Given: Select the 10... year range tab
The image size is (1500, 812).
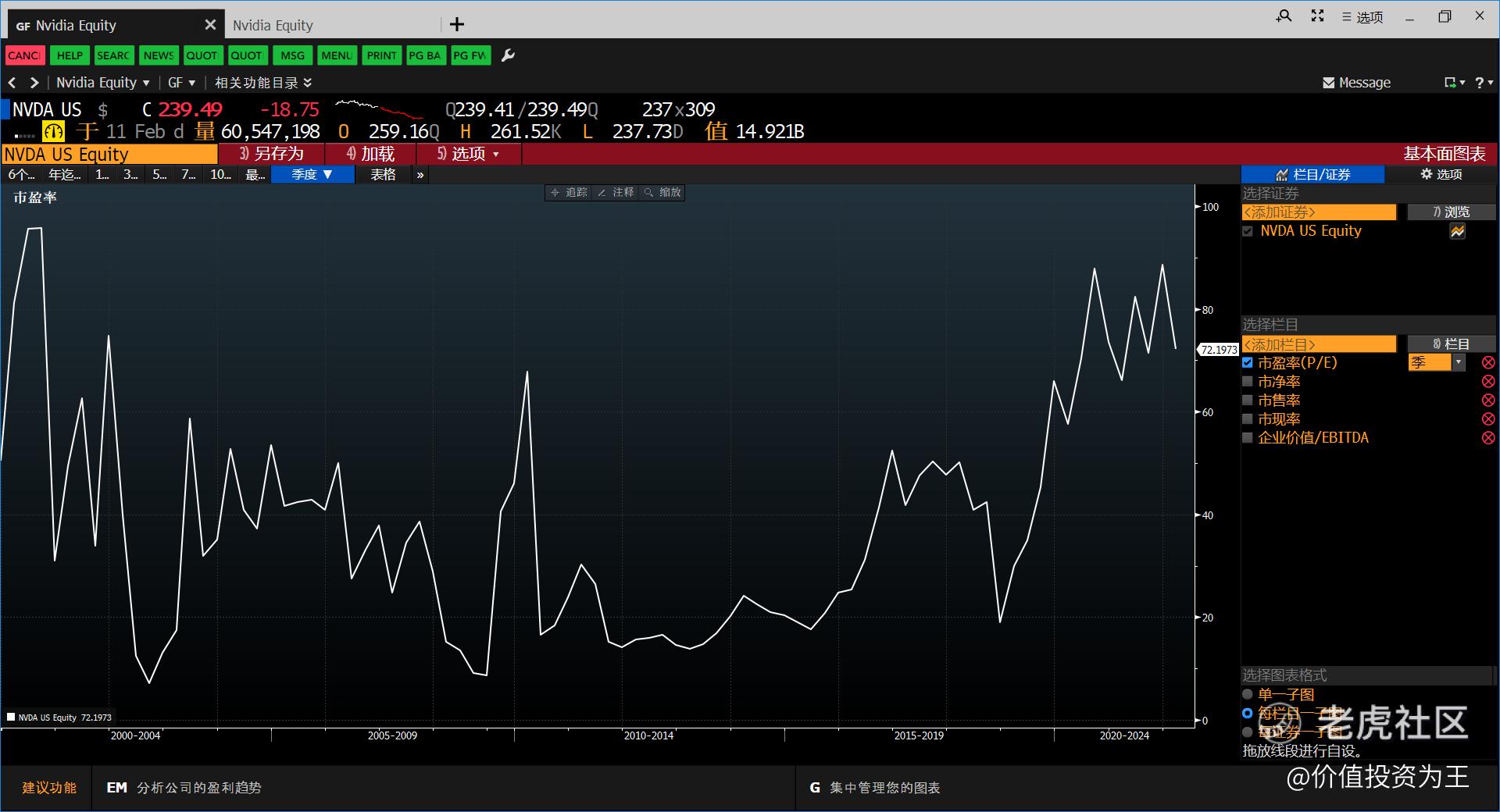Looking at the screenshot, I should click(221, 175).
